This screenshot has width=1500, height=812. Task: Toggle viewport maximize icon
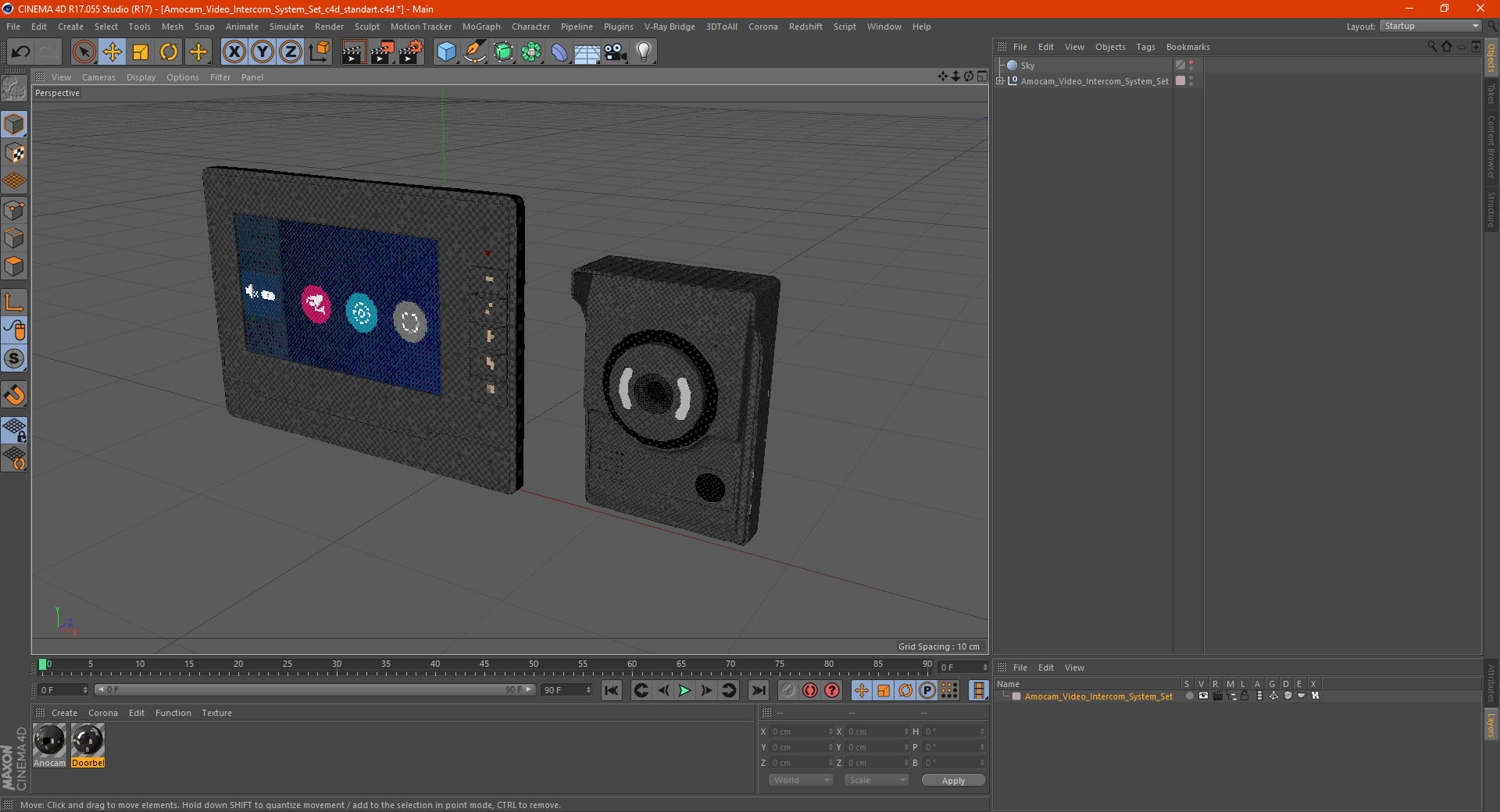coord(982,77)
